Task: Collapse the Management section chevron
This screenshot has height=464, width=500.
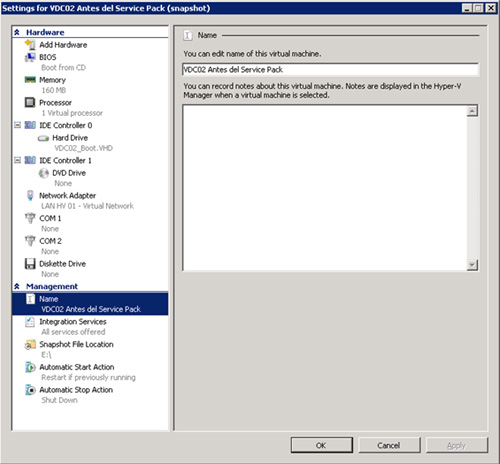Action: click(x=17, y=286)
